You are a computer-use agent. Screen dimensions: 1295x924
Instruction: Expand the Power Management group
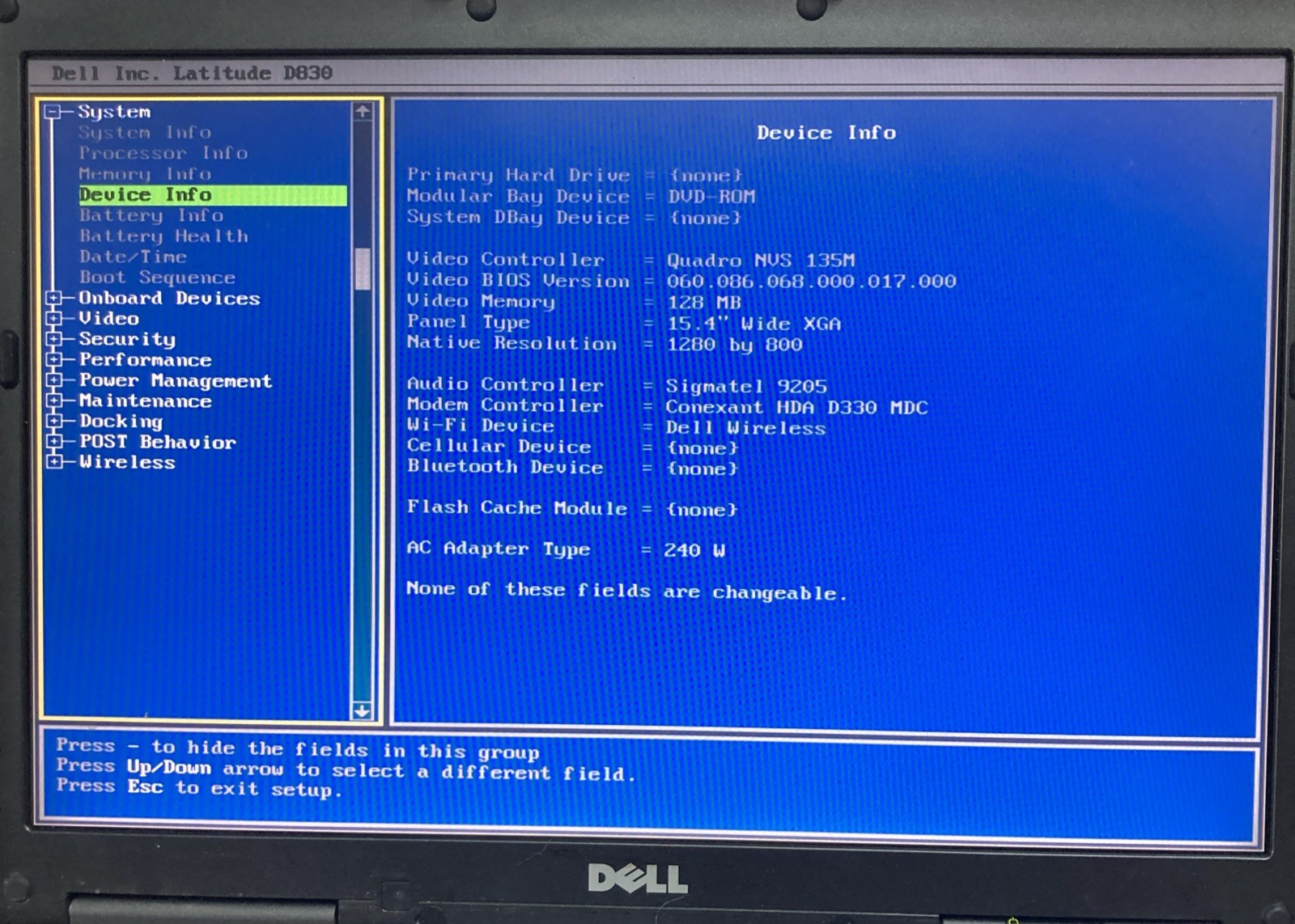54,379
